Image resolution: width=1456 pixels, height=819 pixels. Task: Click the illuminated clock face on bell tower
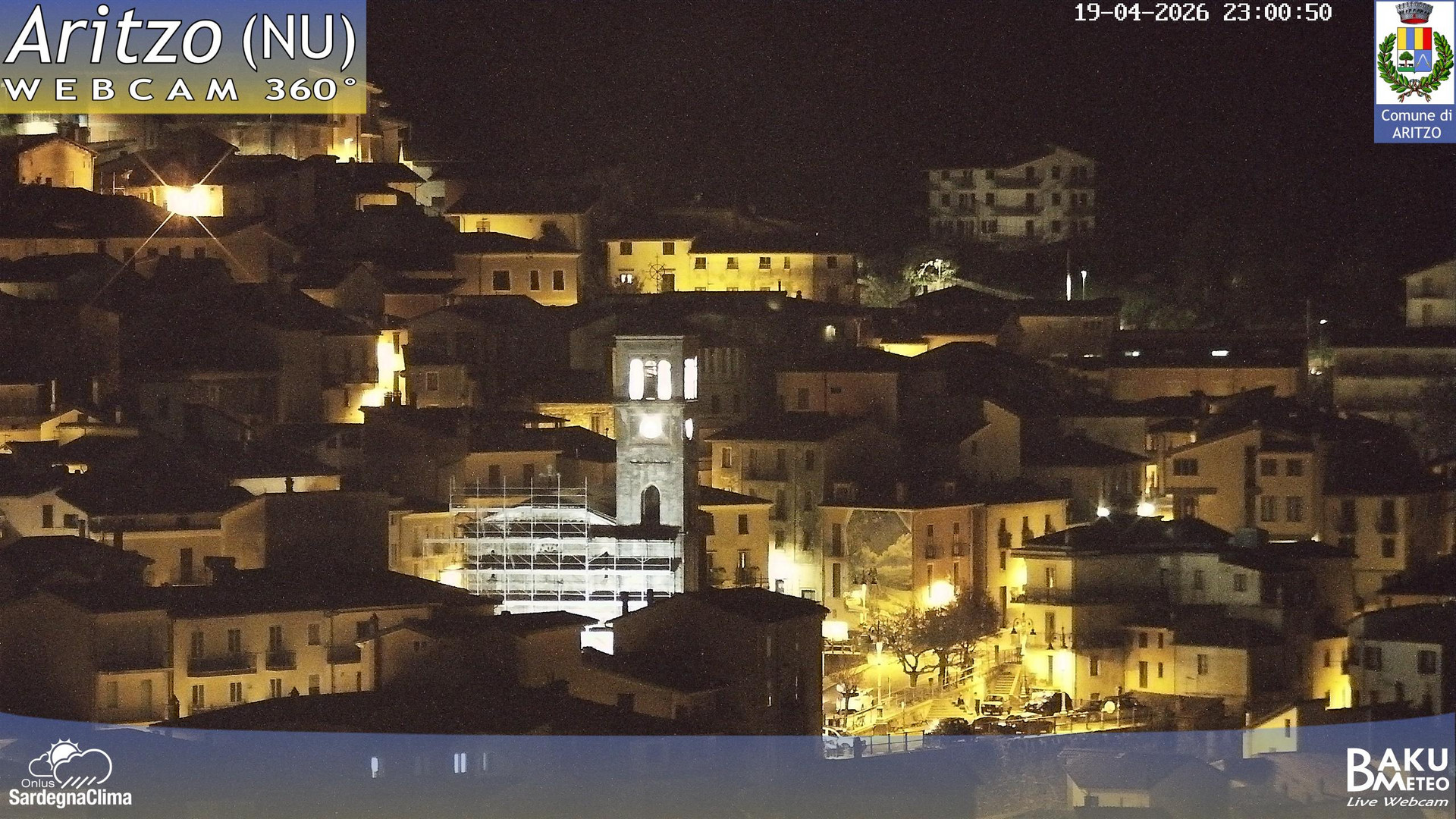coord(650,426)
